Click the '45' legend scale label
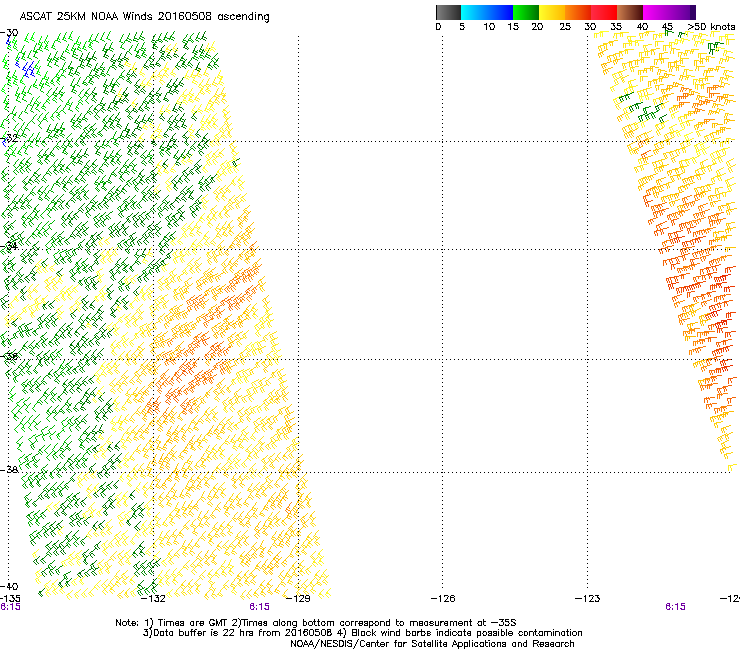This screenshot has width=740, height=650. 667,27
